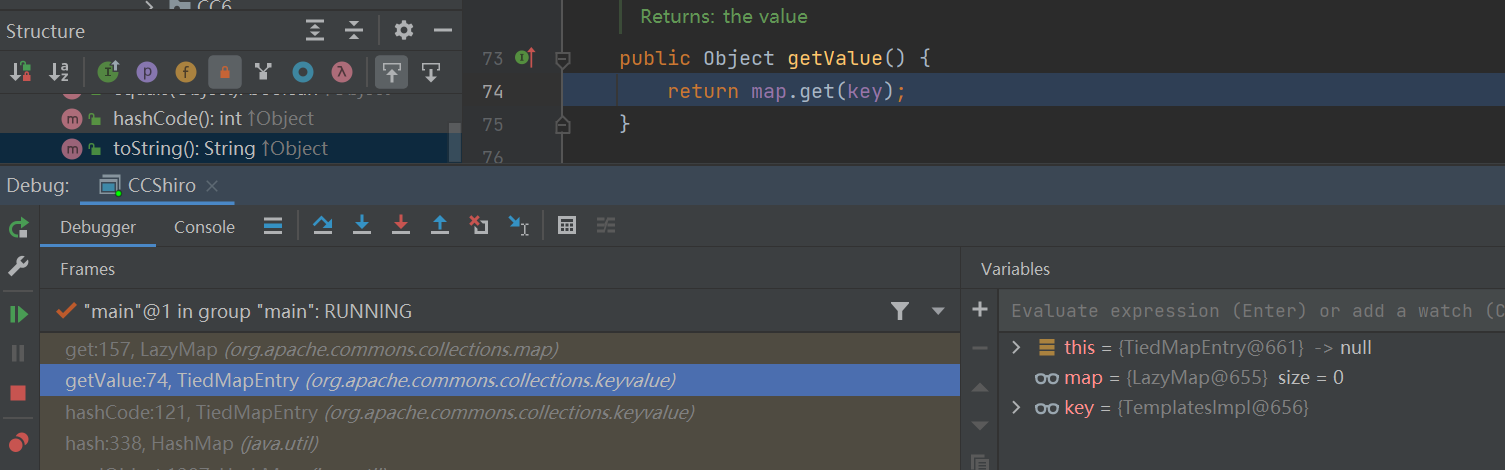Click the Rerun CCShiro icon

click(x=18, y=228)
